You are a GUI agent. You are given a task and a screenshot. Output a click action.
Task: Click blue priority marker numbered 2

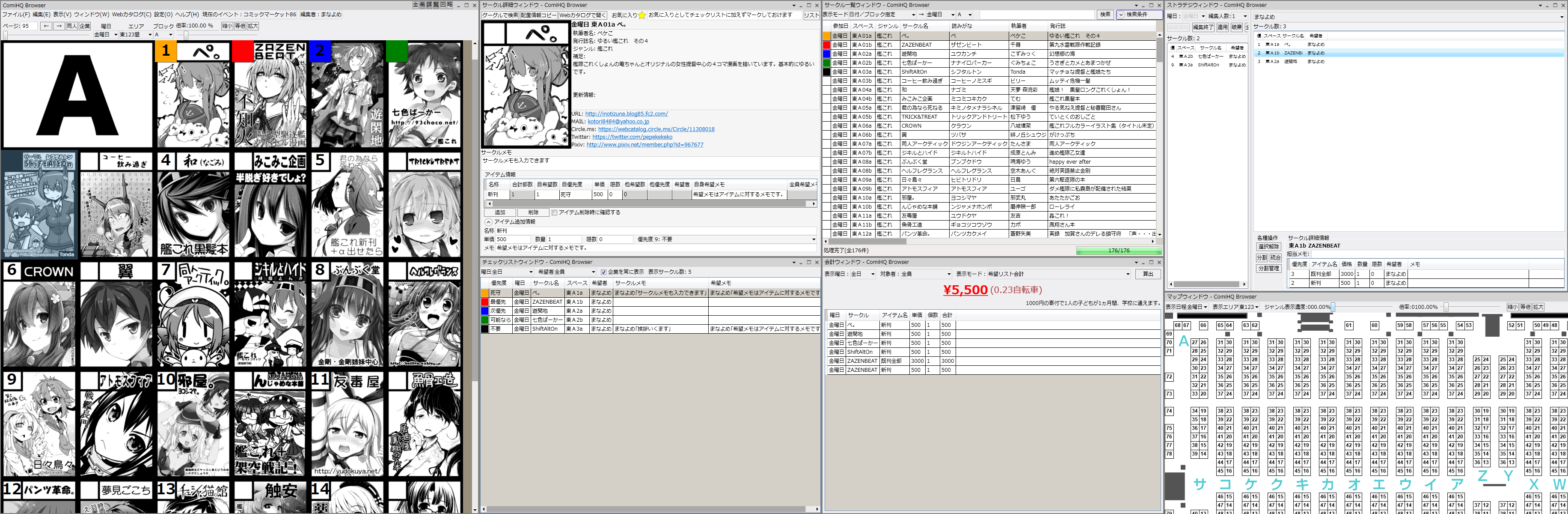pyautogui.click(x=320, y=51)
